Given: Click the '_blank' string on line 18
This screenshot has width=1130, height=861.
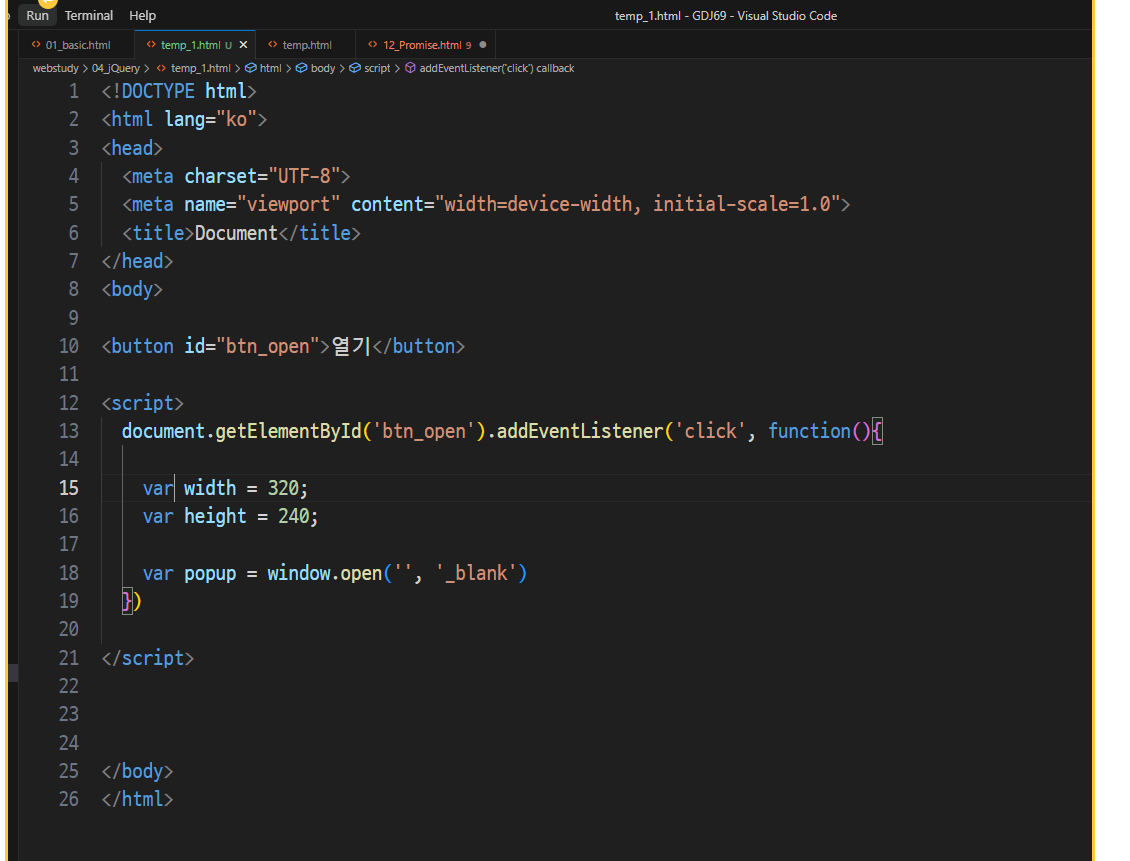Looking at the screenshot, I should (x=476, y=573).
